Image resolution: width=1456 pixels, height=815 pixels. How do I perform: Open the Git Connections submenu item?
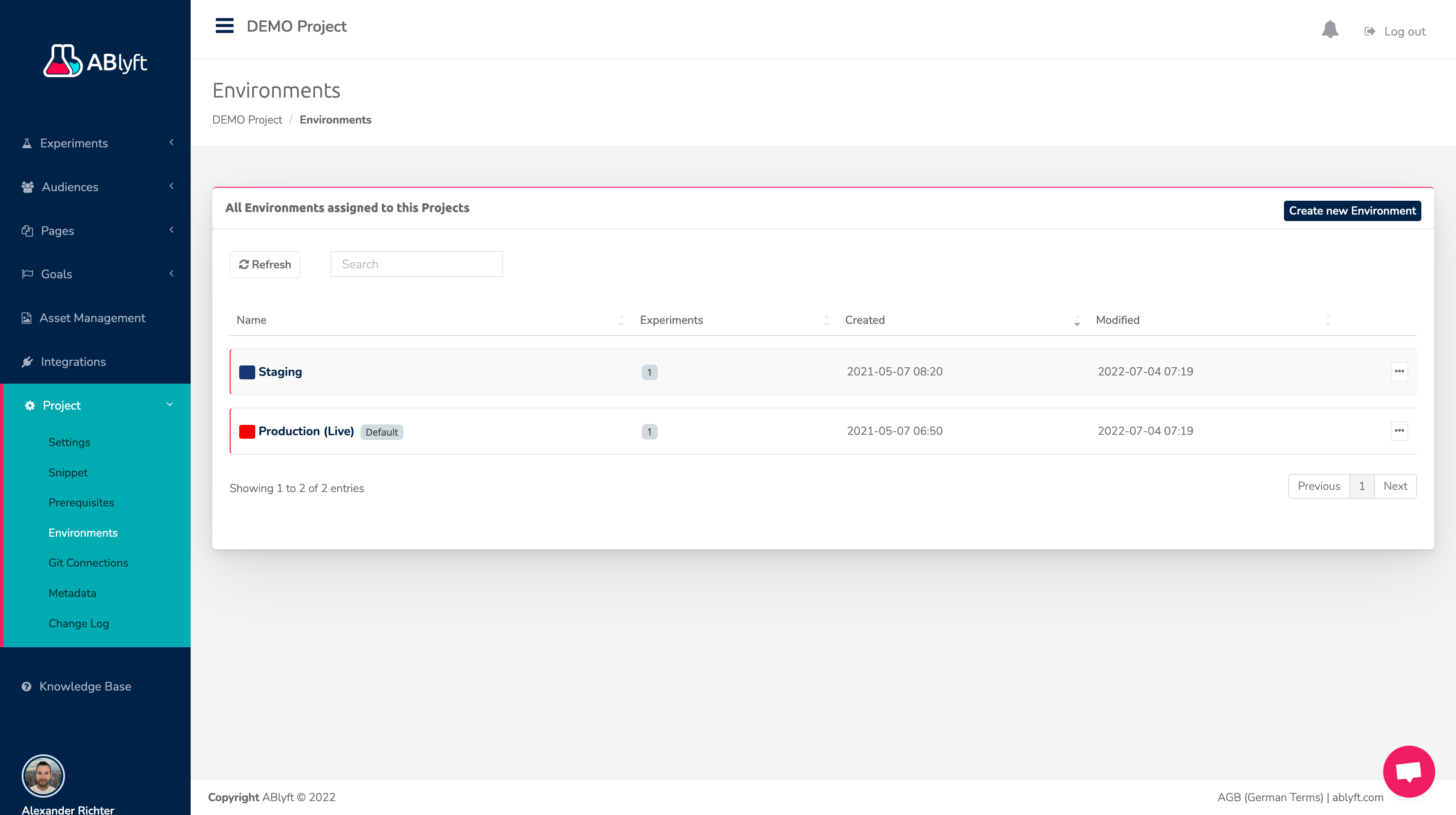(x=88, y=563)
